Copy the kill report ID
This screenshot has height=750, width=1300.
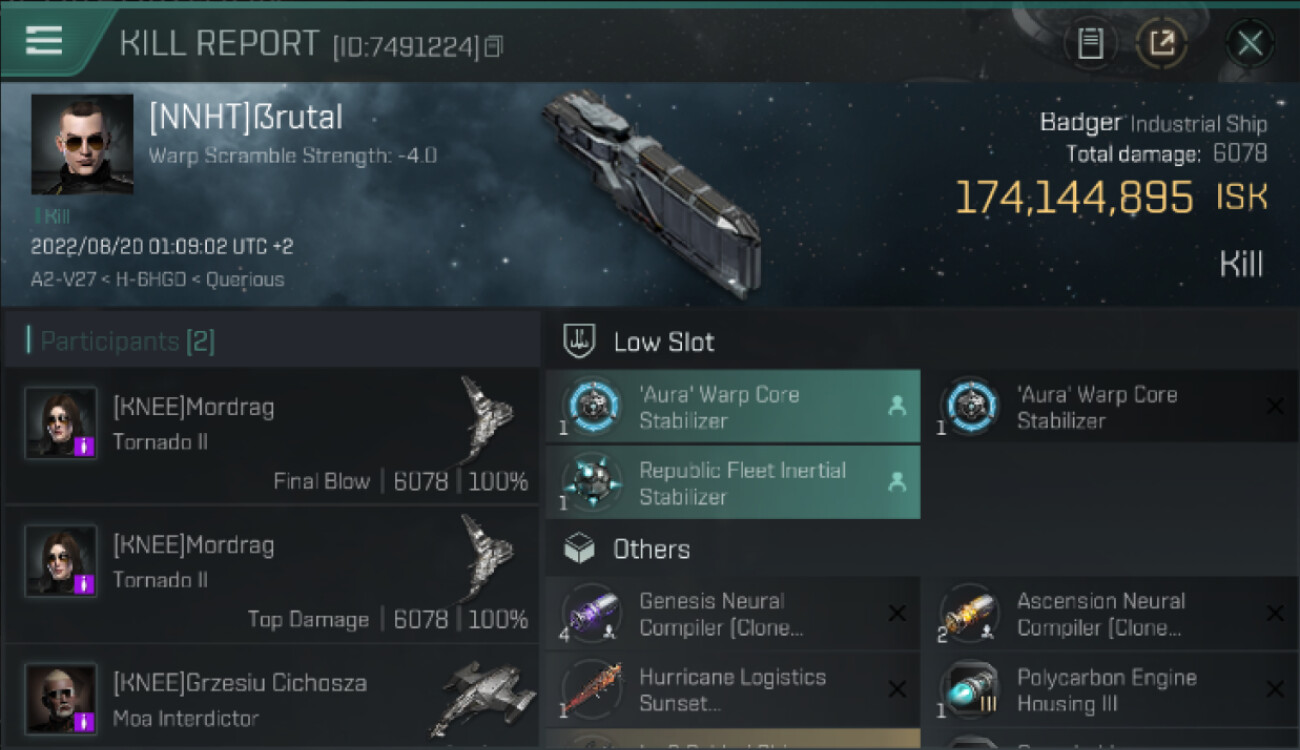(x=493, y=46)
